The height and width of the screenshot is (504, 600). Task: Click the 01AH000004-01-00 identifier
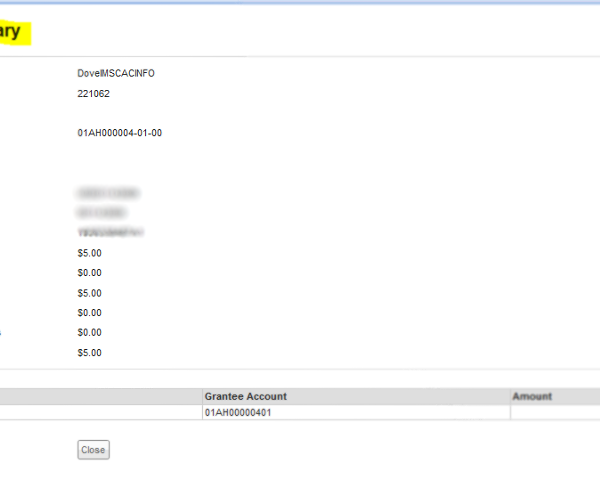pos(119,133)
